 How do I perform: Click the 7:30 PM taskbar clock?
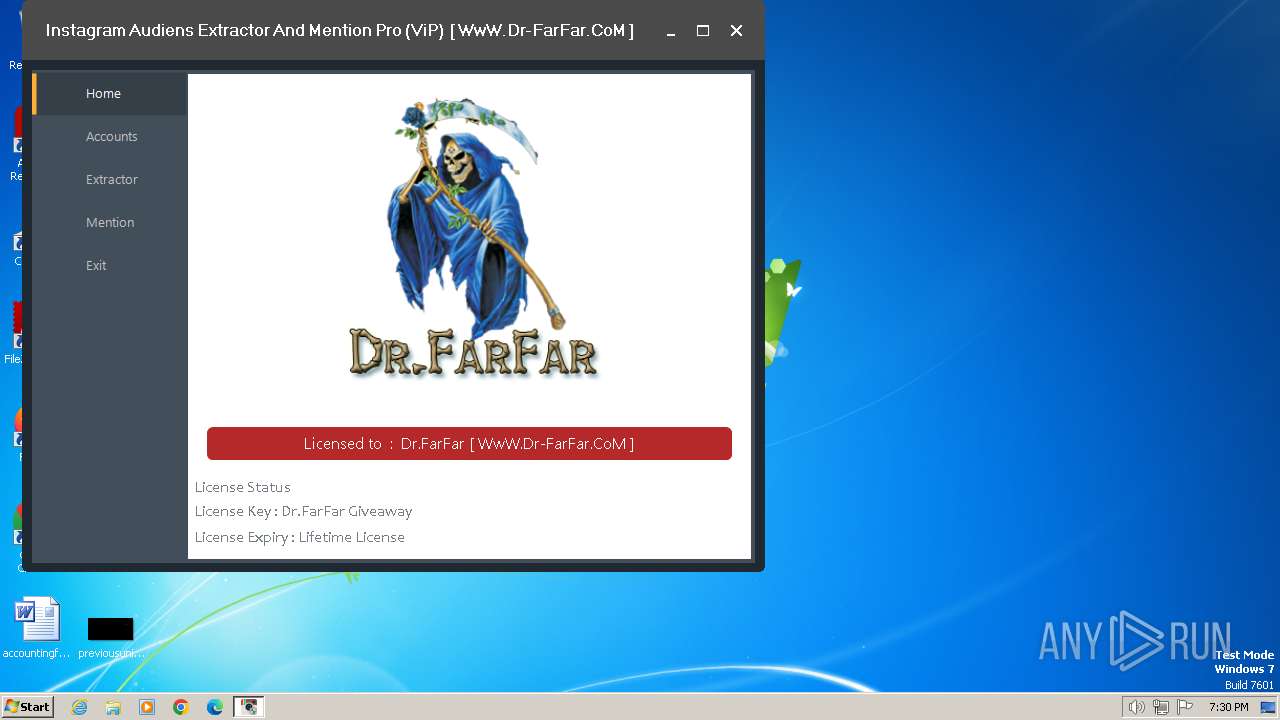(x=1228, y=707)
